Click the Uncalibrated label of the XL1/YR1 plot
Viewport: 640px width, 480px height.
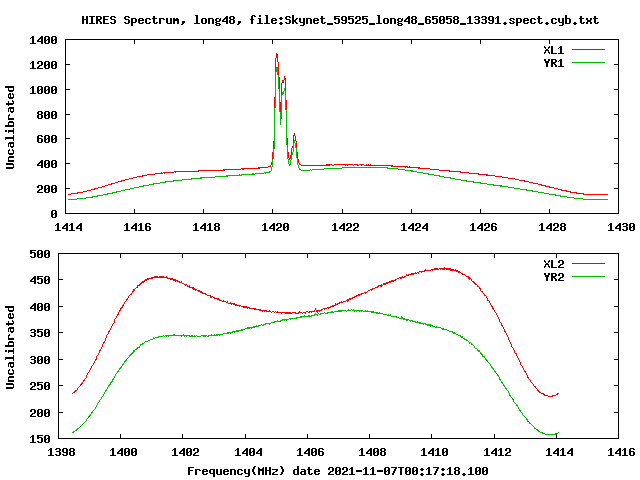tap(10, 127)
